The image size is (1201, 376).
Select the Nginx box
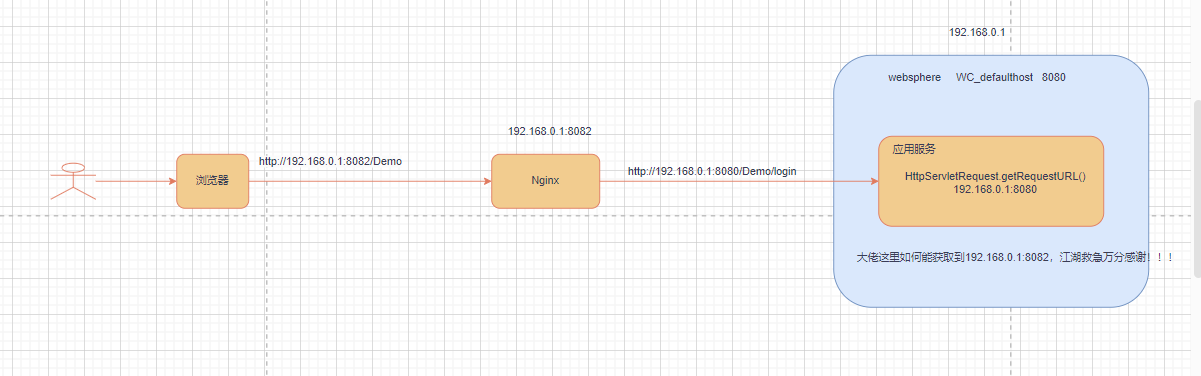545,181
